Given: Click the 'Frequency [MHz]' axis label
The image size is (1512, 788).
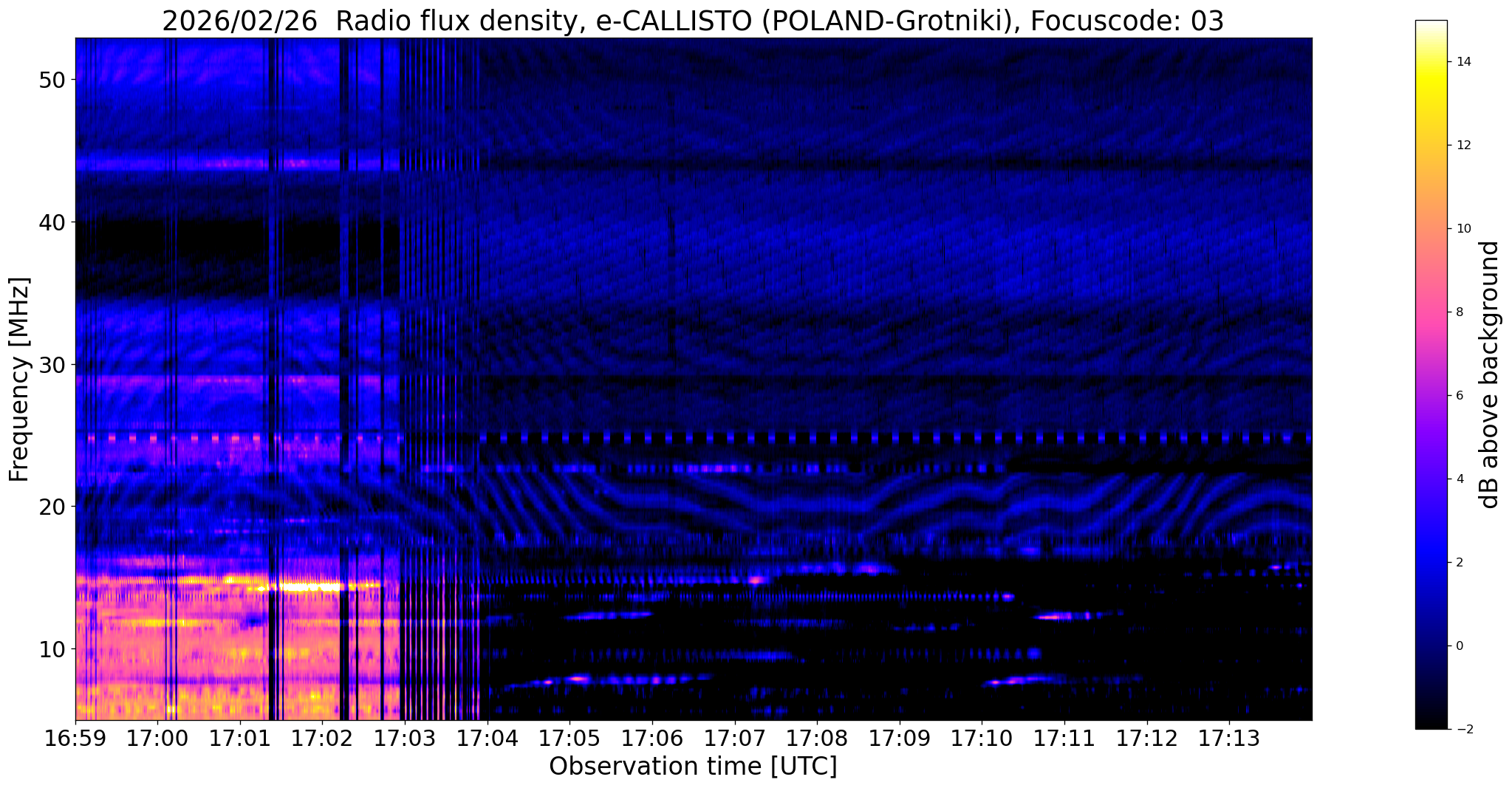Looking at the screenshot, I should tap(20, 380).
